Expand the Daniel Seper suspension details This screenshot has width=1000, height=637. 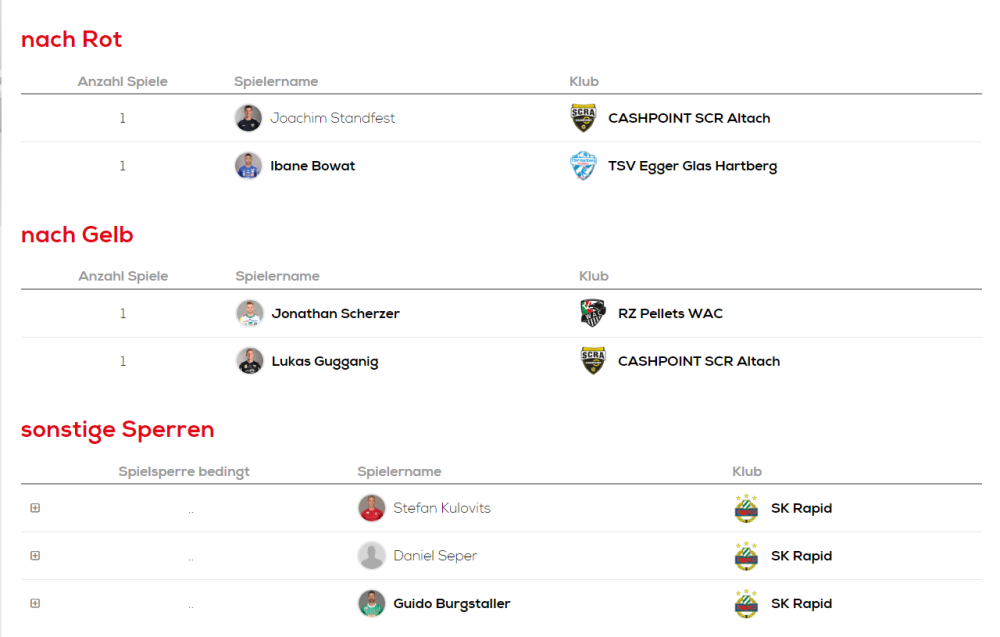tap(35, 556)
